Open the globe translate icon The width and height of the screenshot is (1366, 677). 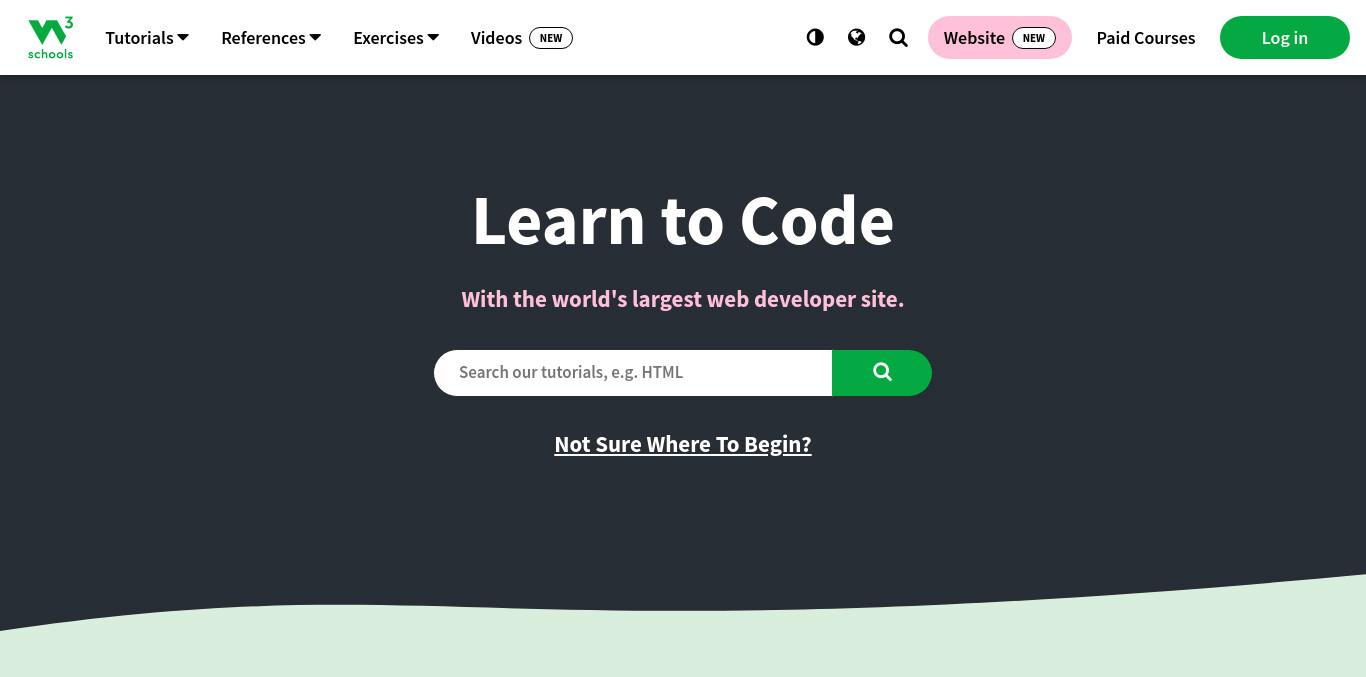[x=856, y=37]
